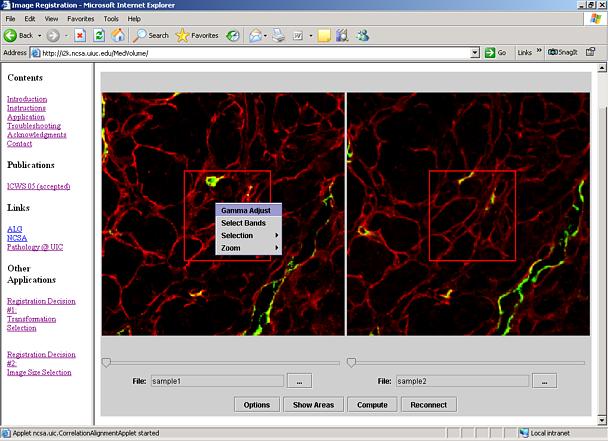The image size is (608, 441).
Task: Click the Show Areas button
Action: coord(314,405)
